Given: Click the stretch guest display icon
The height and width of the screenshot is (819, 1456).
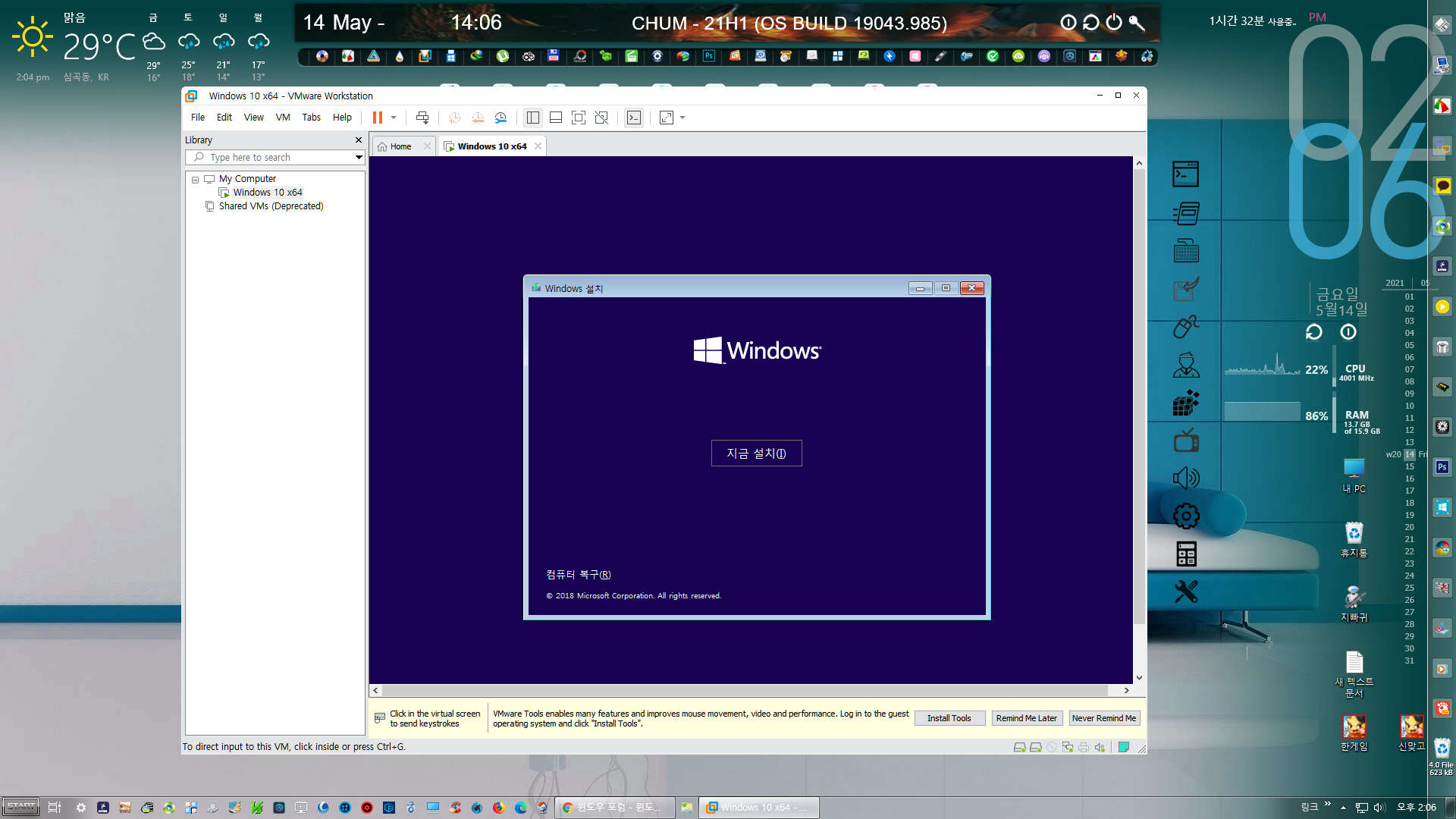Looking at the screenshot, I should 667,118.
